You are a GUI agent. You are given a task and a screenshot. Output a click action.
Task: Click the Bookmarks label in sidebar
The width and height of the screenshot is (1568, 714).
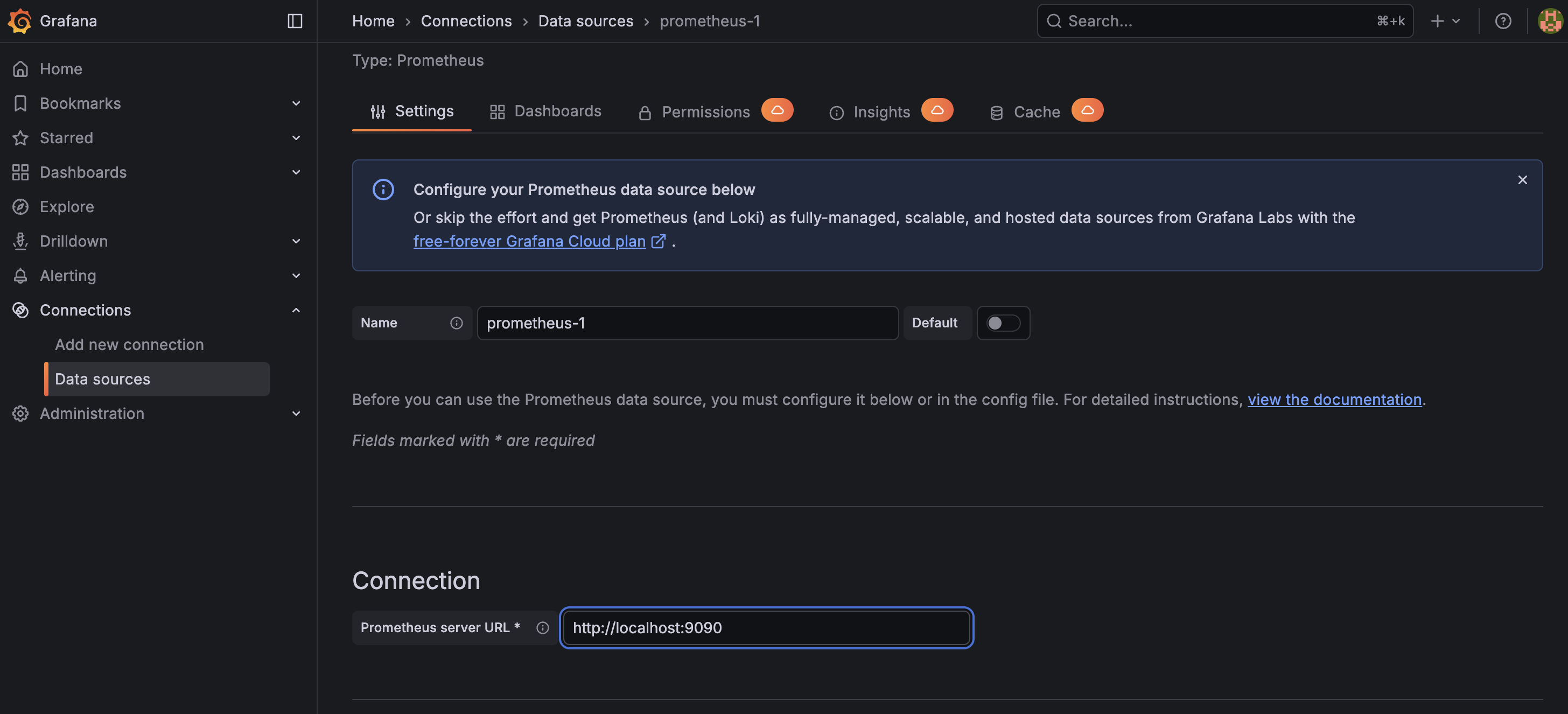[x=80, y=103]
